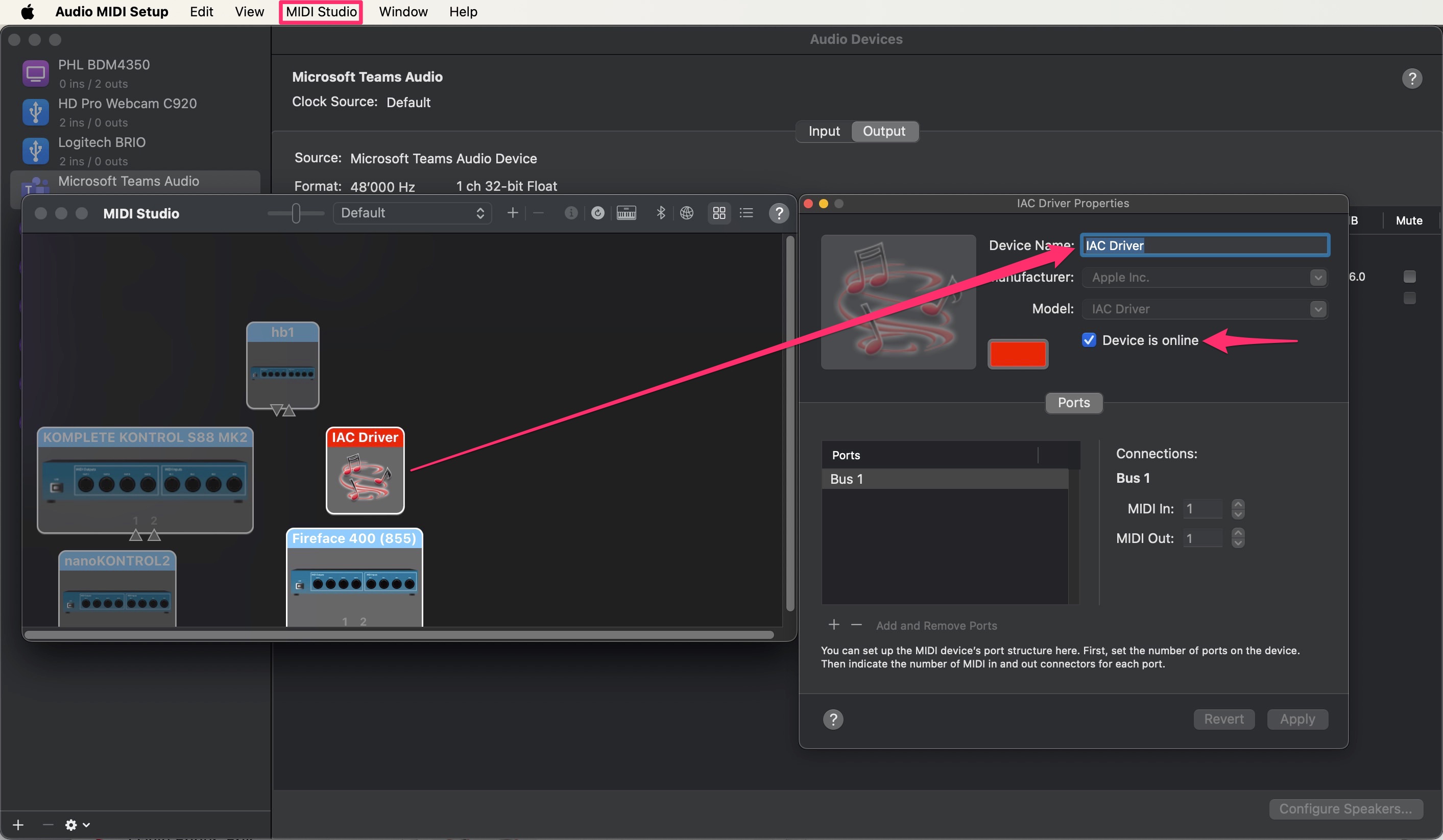Switch to the Input tab
The height and width of the screenshot is (840, 1443).
pyautogui.click(x=824, y=131)
